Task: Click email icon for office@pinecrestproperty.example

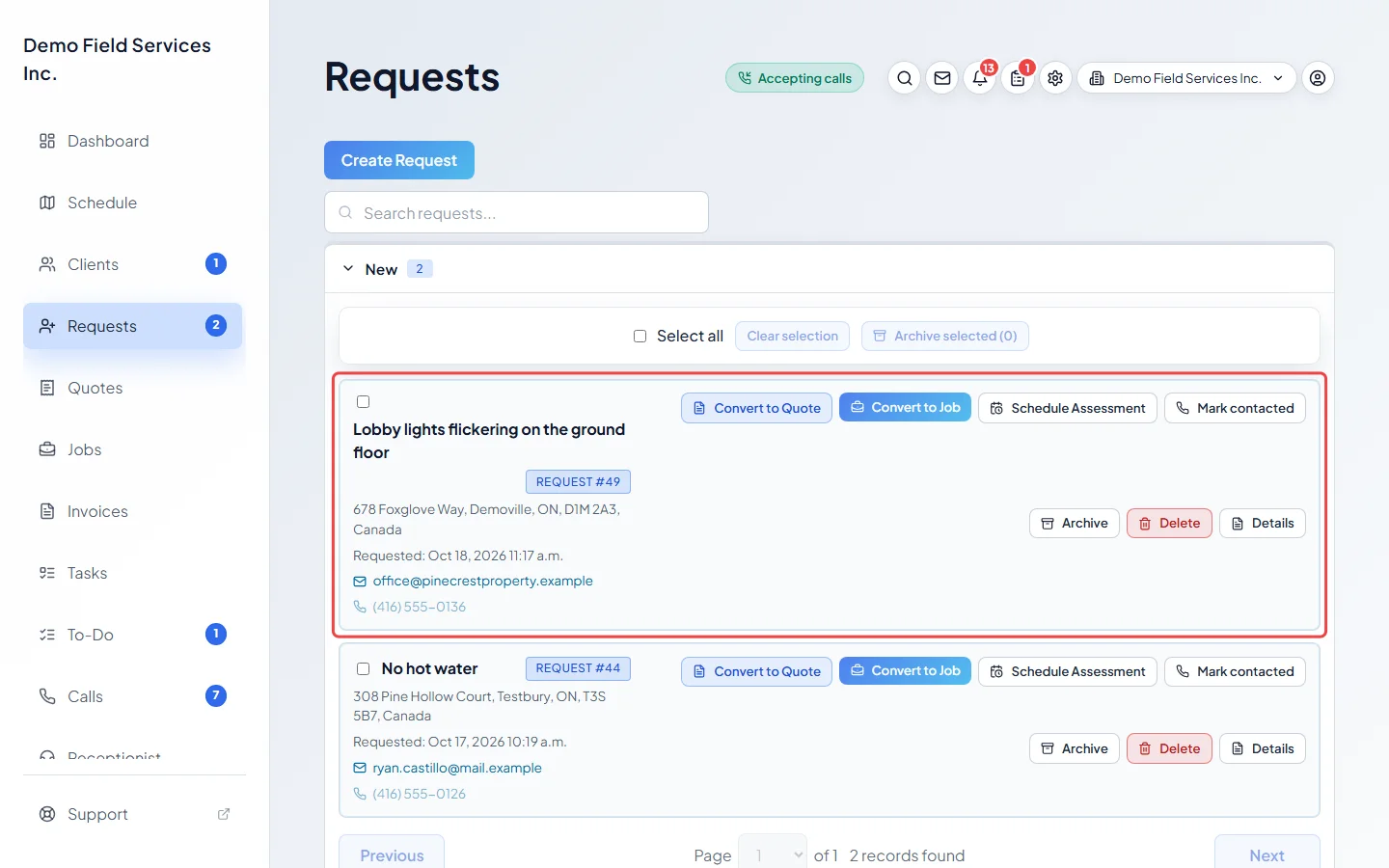Action: (360, 582)
